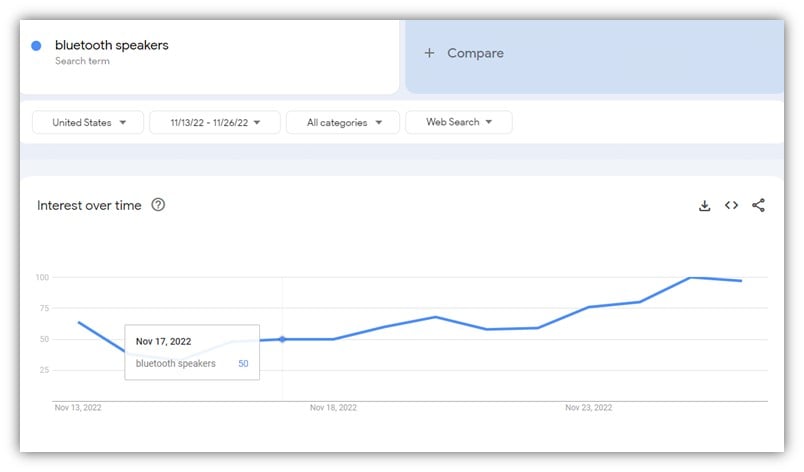Open the United States region dropdown
804x472 pixels.
[x=88, y=122]
